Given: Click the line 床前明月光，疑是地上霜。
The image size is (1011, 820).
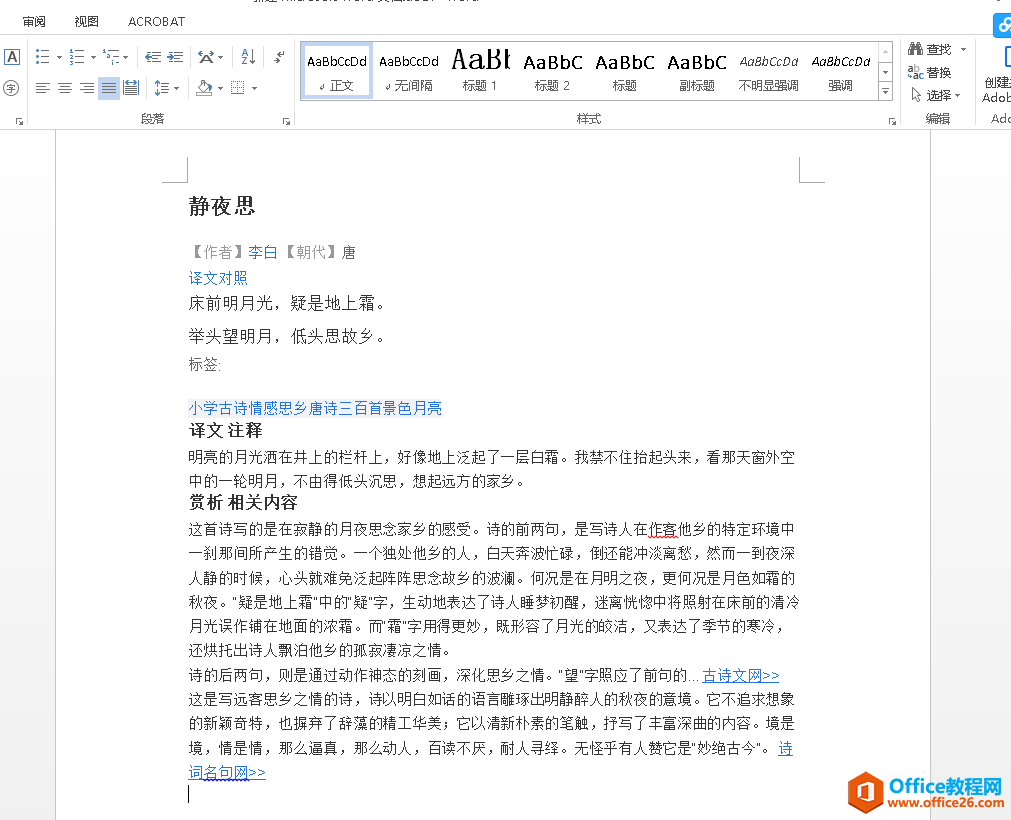Looking at the screenshot, I should coord(286,303).
